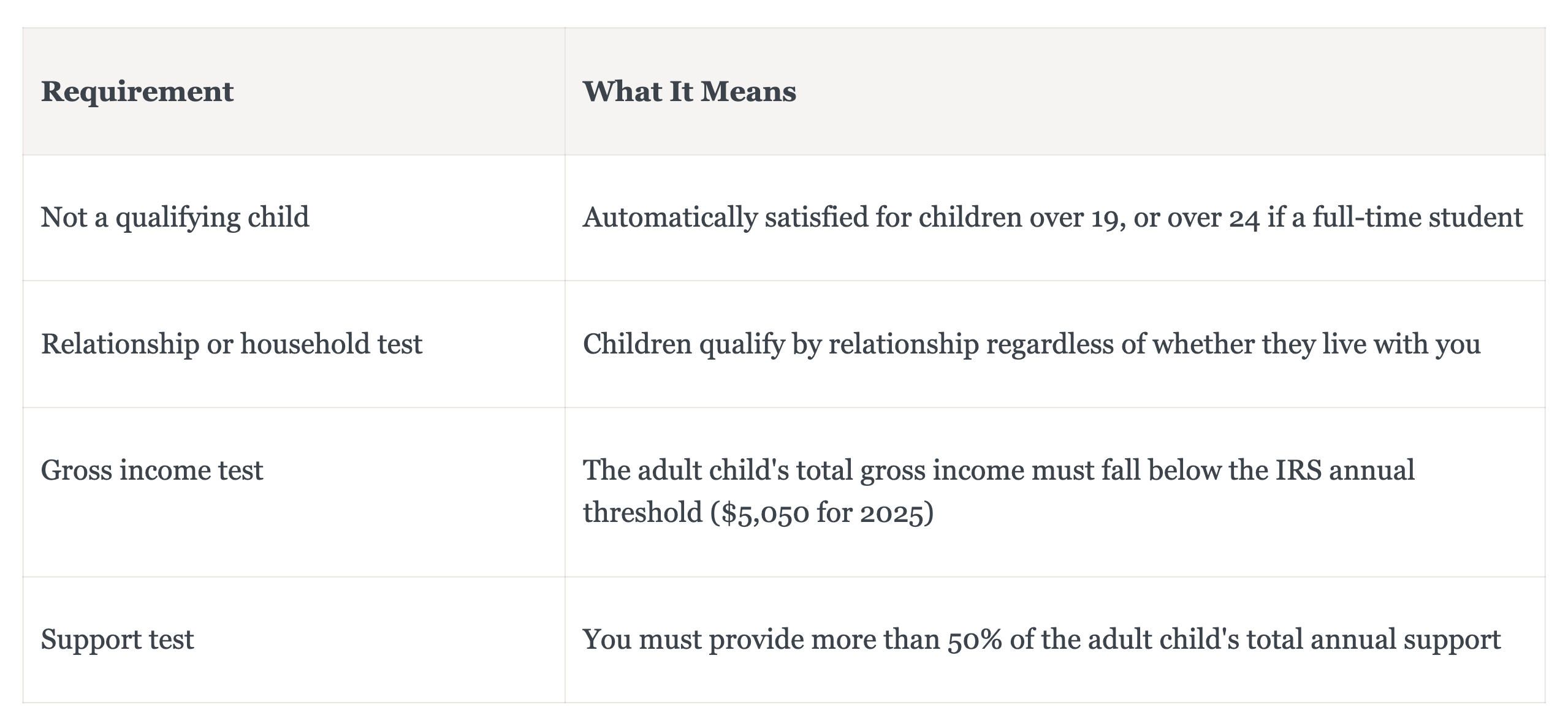Click the You must provide more than 50% text
This screenshot has height=718, width=1568.
click(x=792, y=640)
